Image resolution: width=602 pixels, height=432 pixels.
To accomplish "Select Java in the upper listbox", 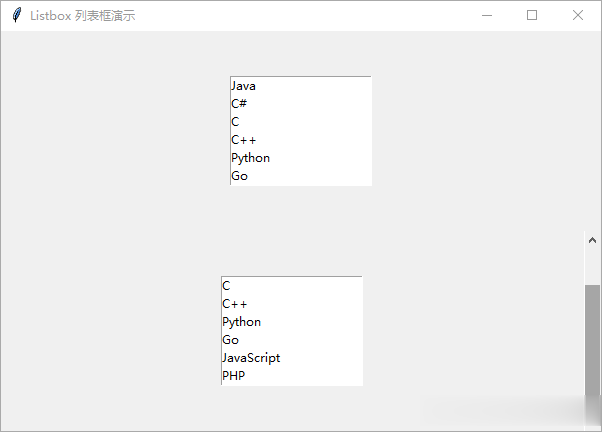I will [301, 86].
